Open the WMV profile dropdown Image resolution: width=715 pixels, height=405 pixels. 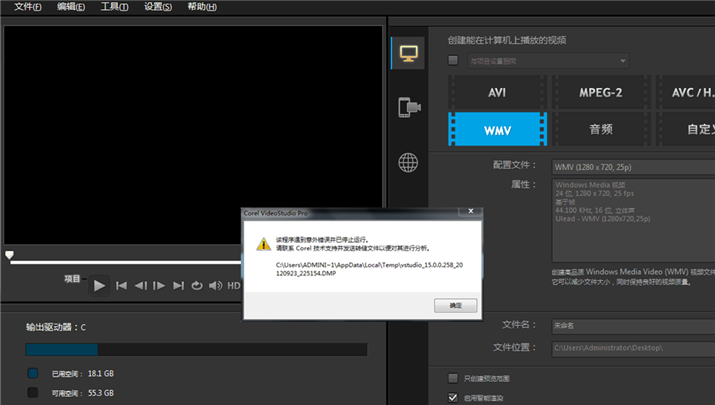[x=634, y=167]
